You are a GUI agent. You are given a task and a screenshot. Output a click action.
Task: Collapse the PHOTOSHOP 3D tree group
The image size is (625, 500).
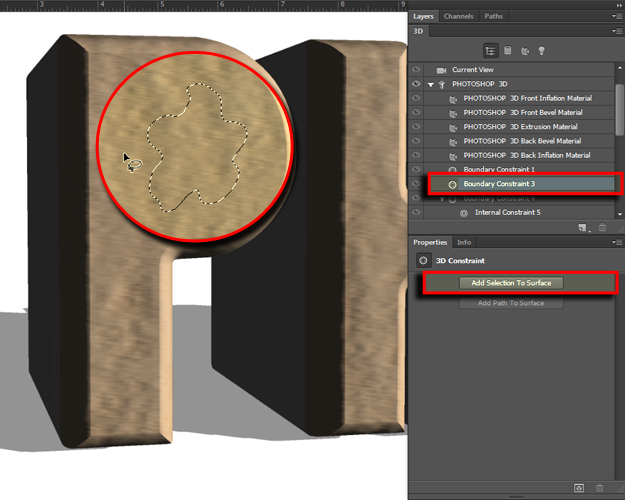click(431, 85)
